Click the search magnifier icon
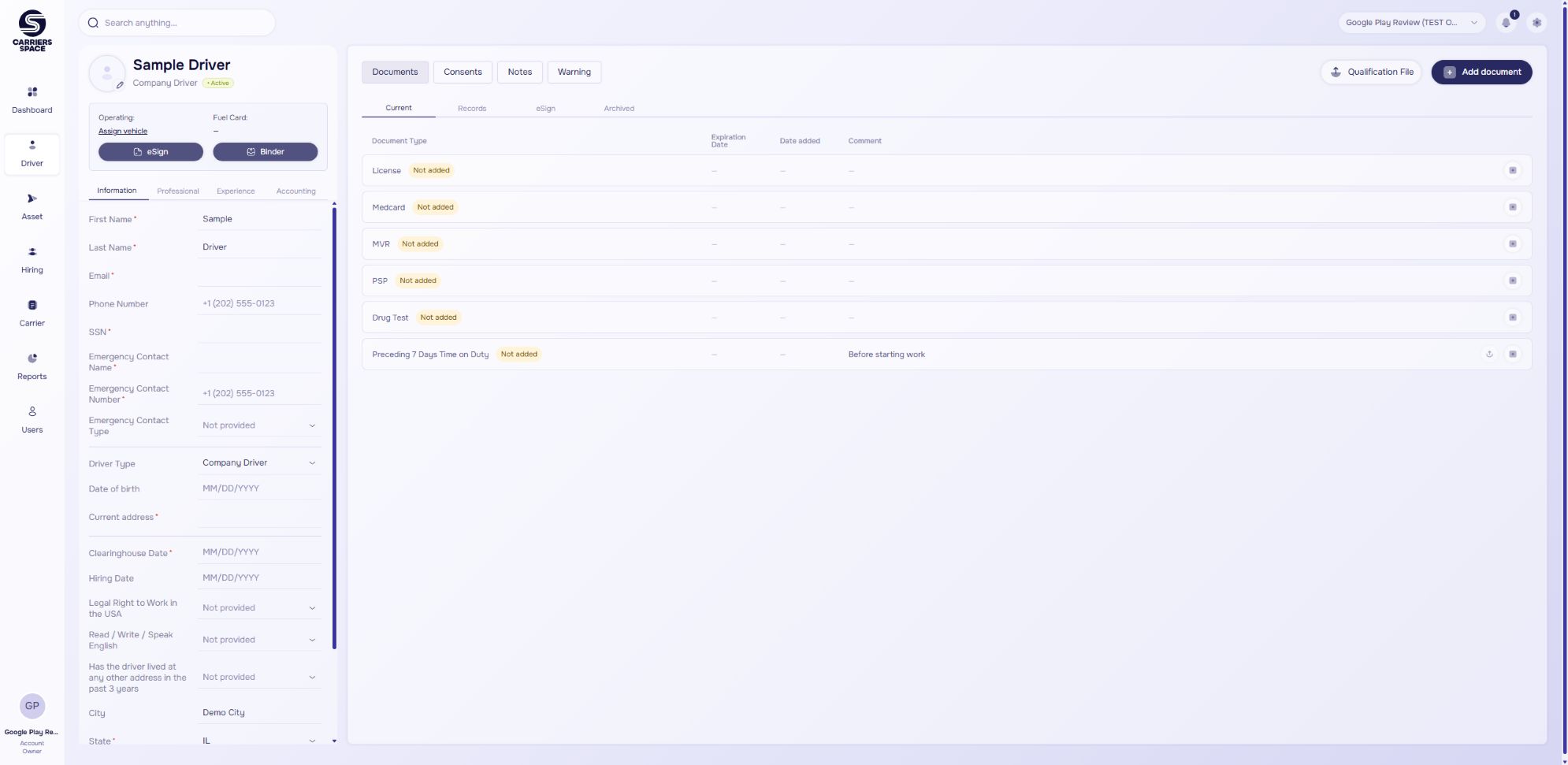1568x765 pixels. click(93, 23)
